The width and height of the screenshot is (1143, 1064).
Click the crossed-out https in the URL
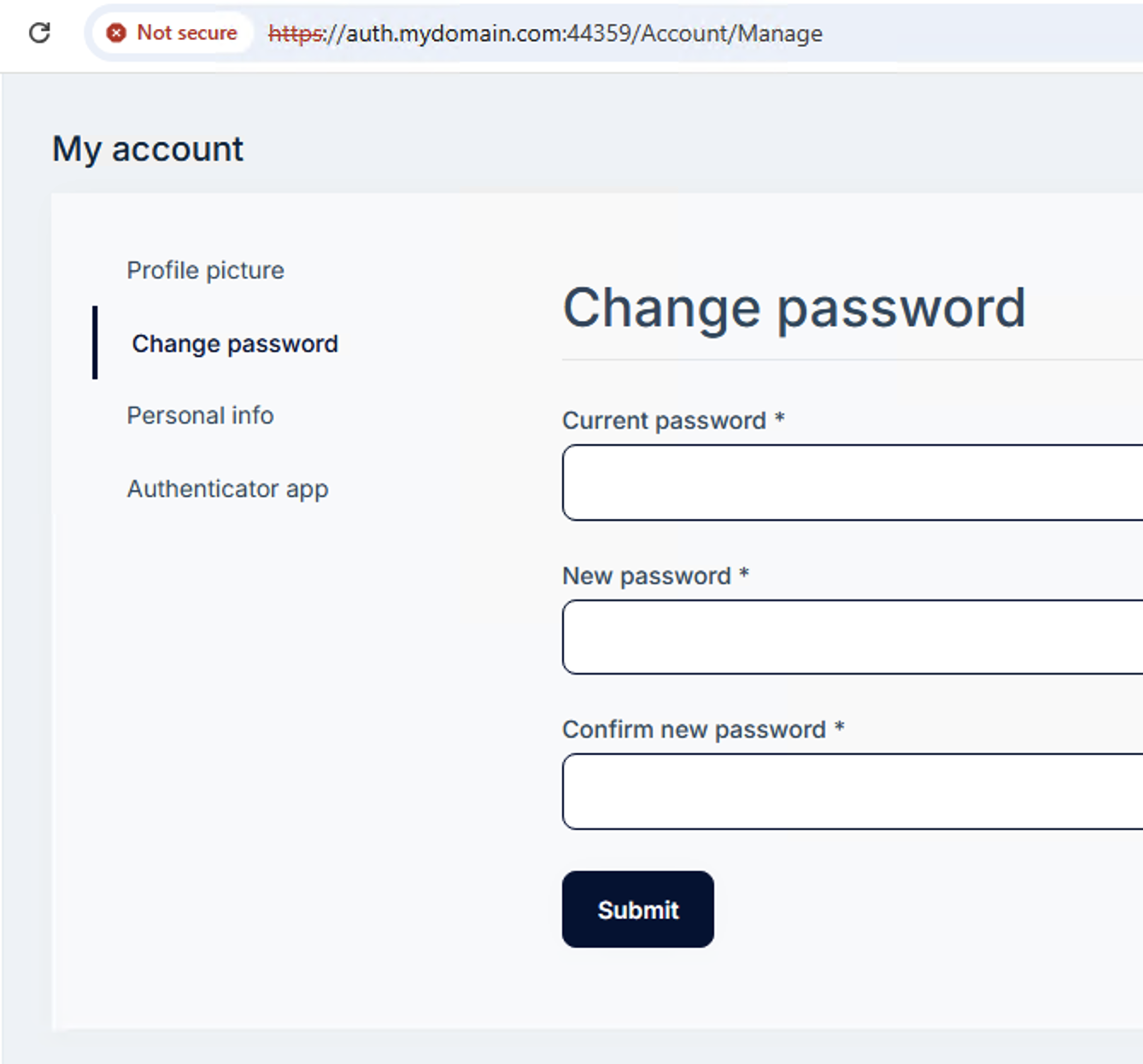[x=296, y=33]
